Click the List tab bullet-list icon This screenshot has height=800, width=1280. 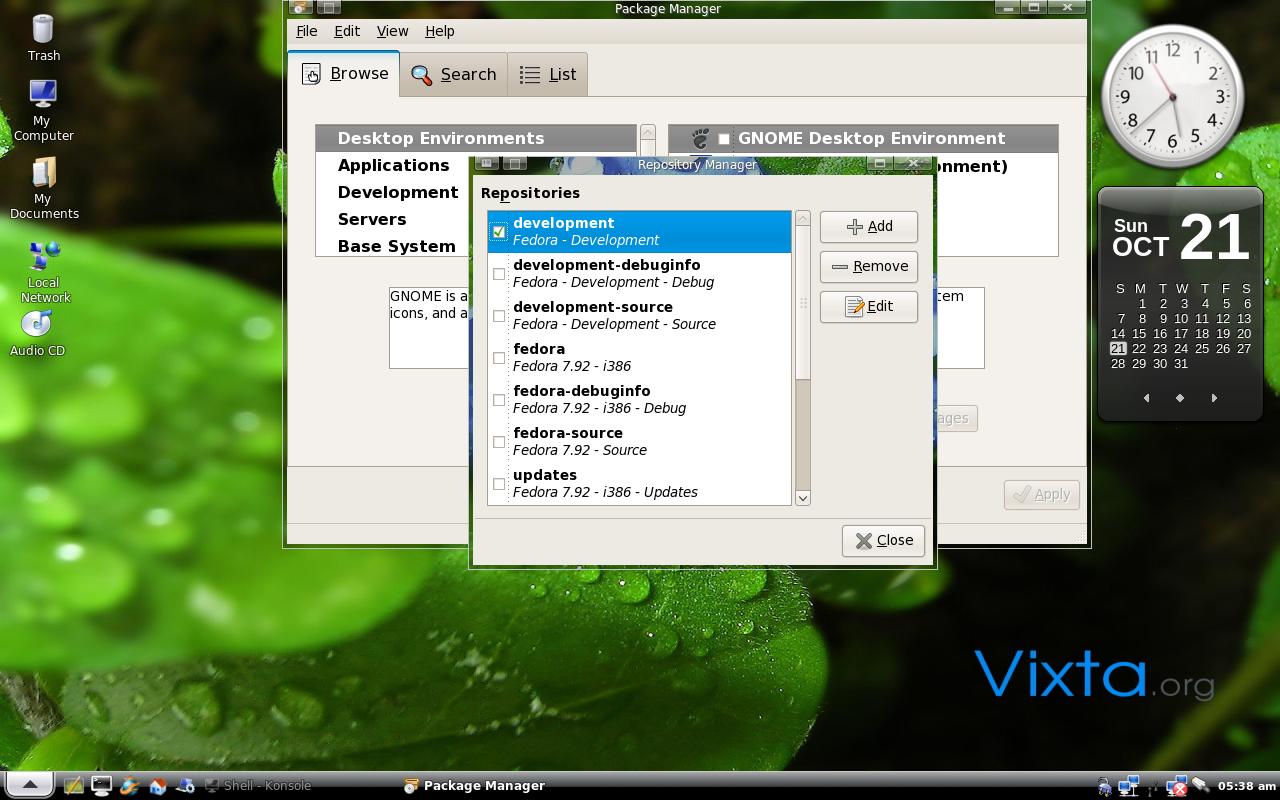click(x=530, y=75)
